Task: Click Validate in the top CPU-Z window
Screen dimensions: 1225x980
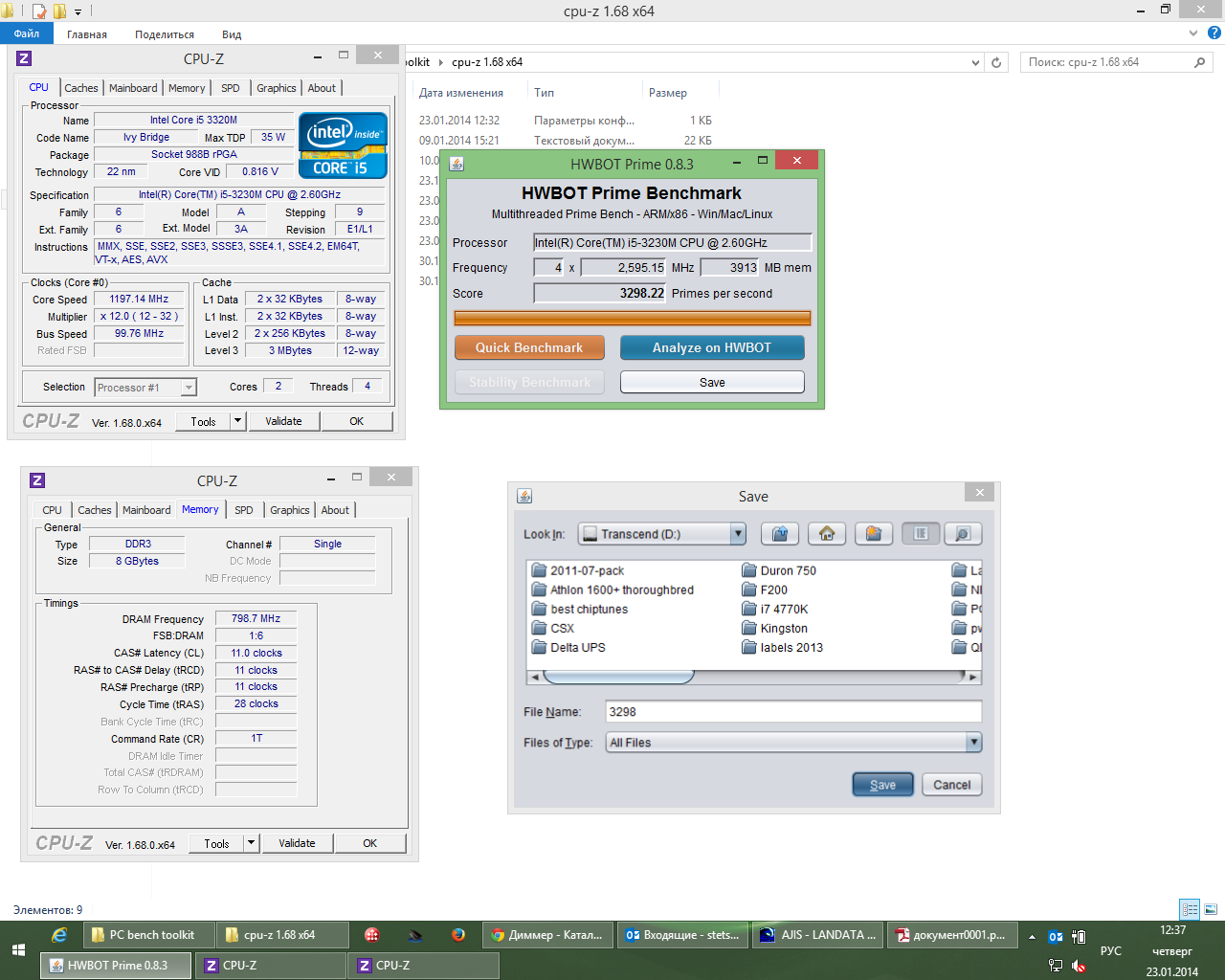Action: coord(283,421)
